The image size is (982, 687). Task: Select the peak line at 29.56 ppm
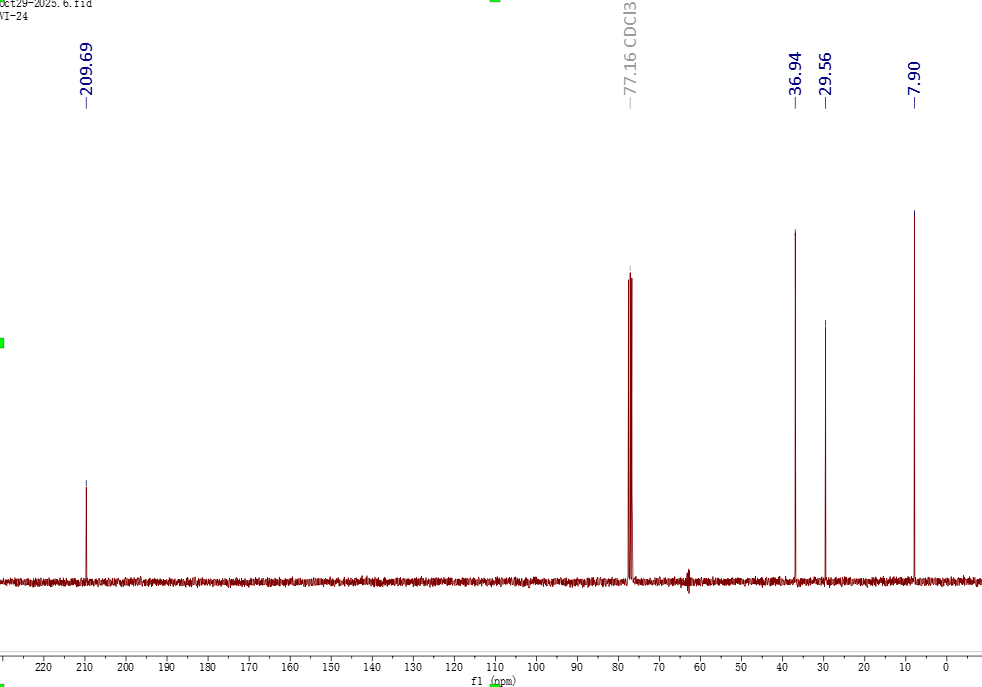point(825,450)
